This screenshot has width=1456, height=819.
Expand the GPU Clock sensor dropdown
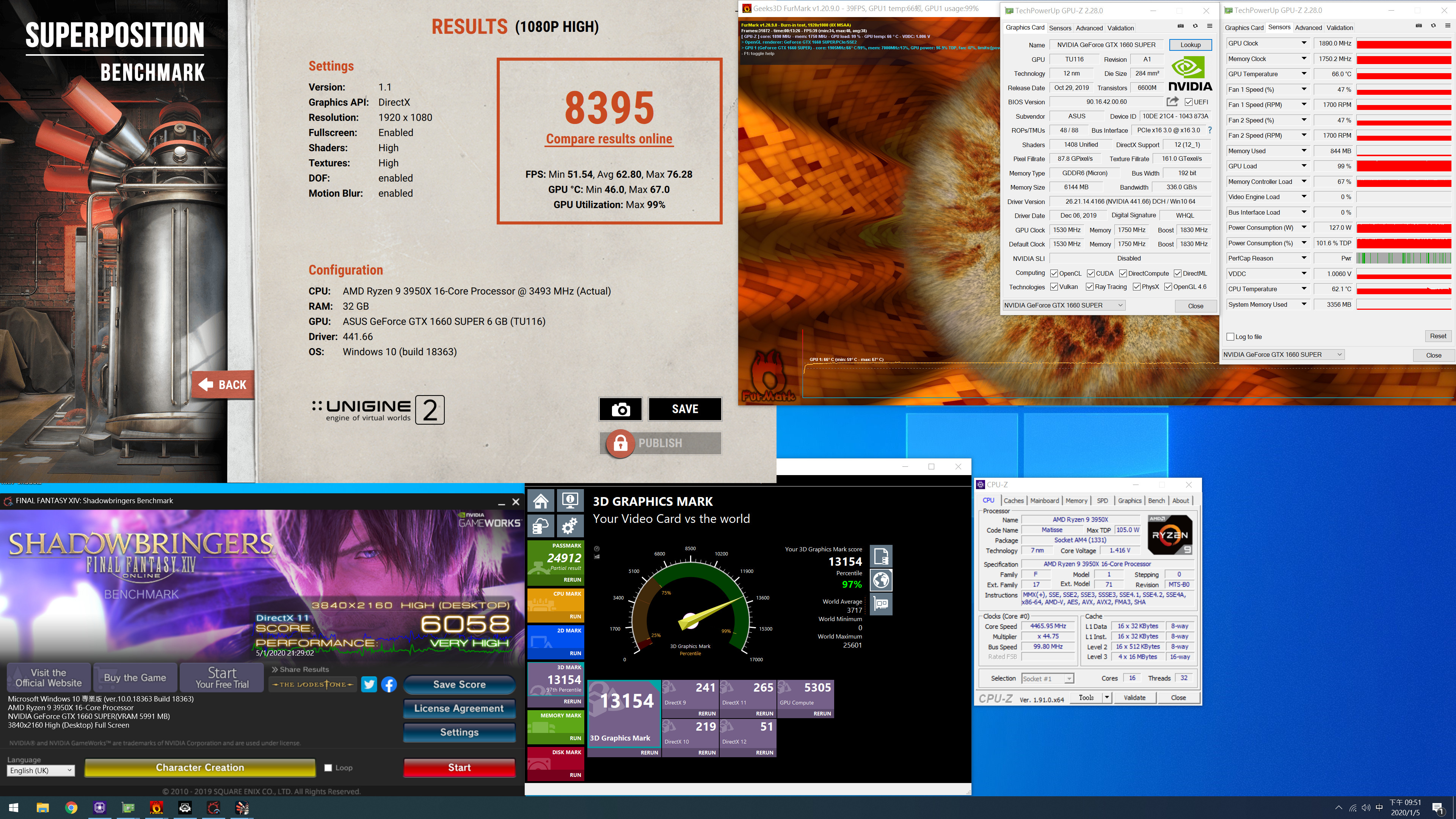pos(1304,43)
